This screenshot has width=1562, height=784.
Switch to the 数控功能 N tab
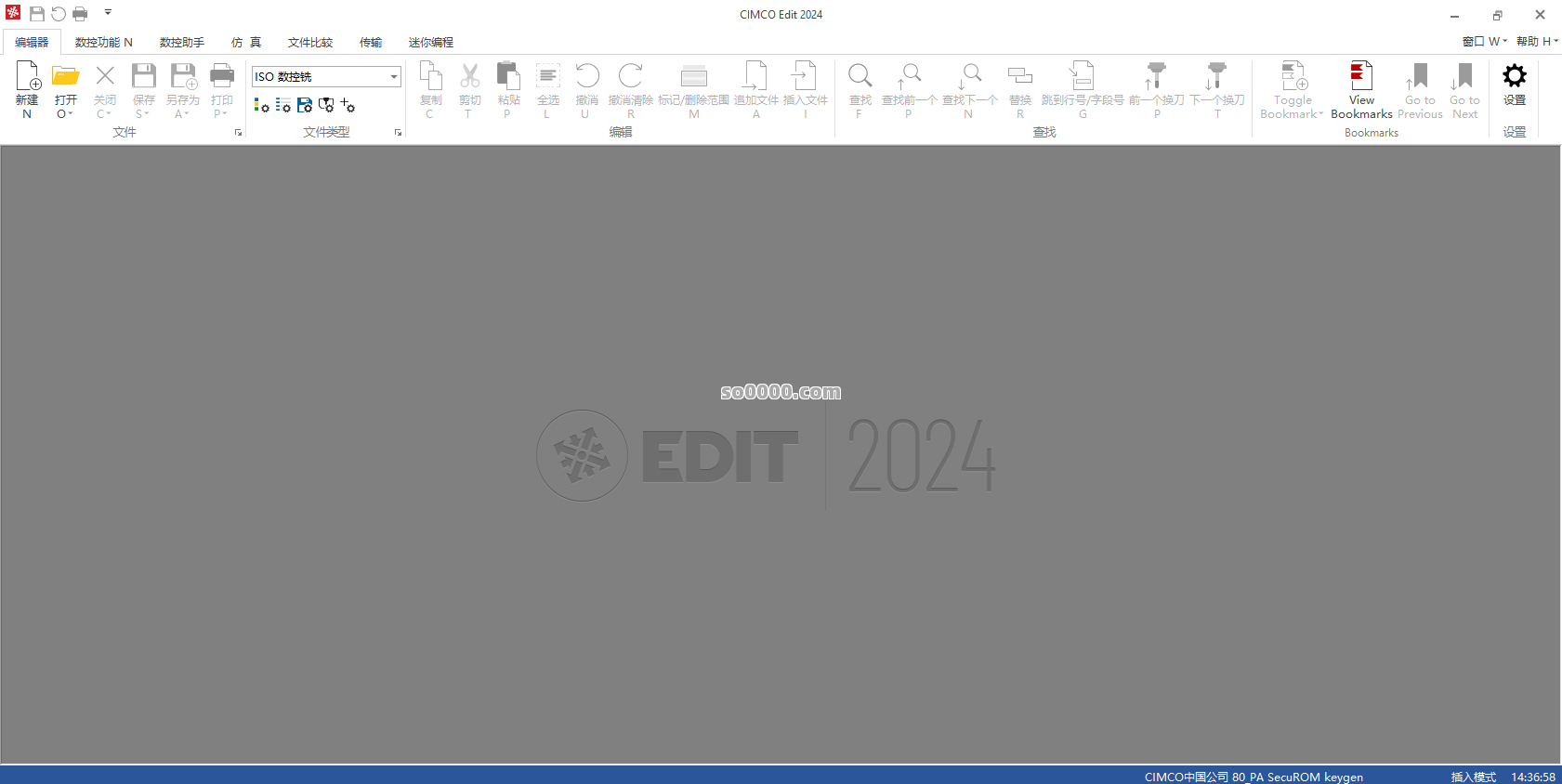(x=104, y=42)
